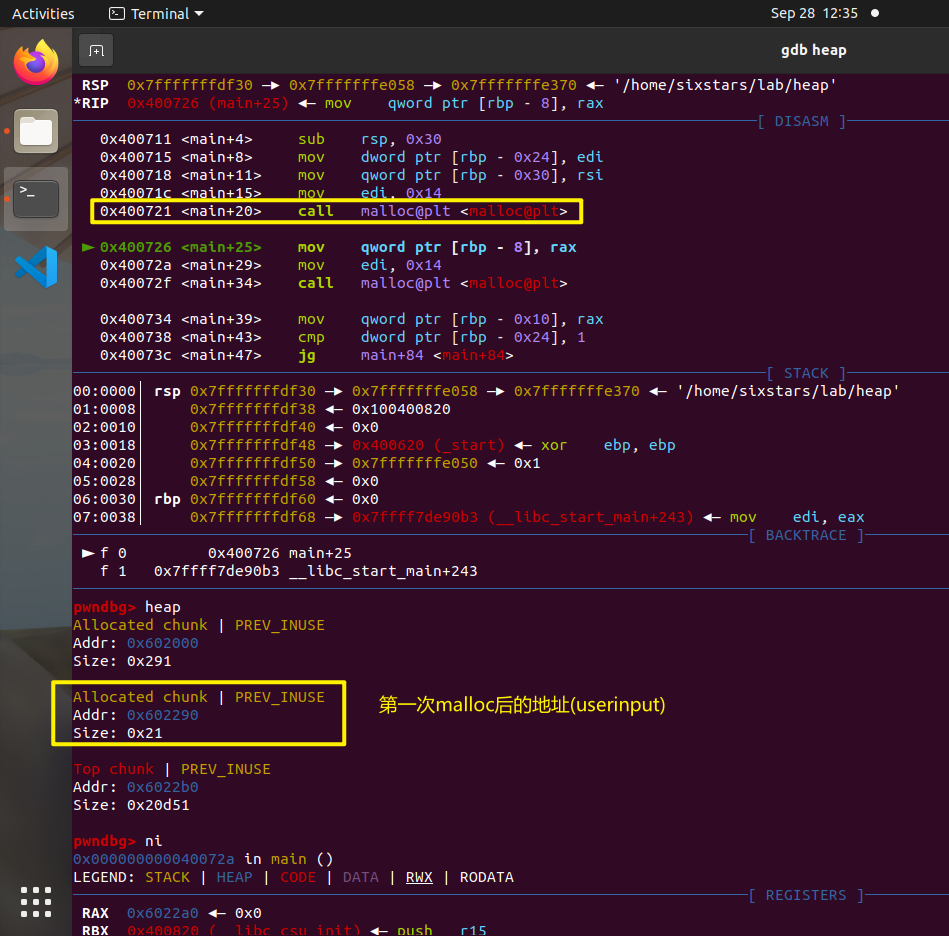The image size is (949, 936).
Task: Open the Activities overview
Action: click(x=43, y=13)
